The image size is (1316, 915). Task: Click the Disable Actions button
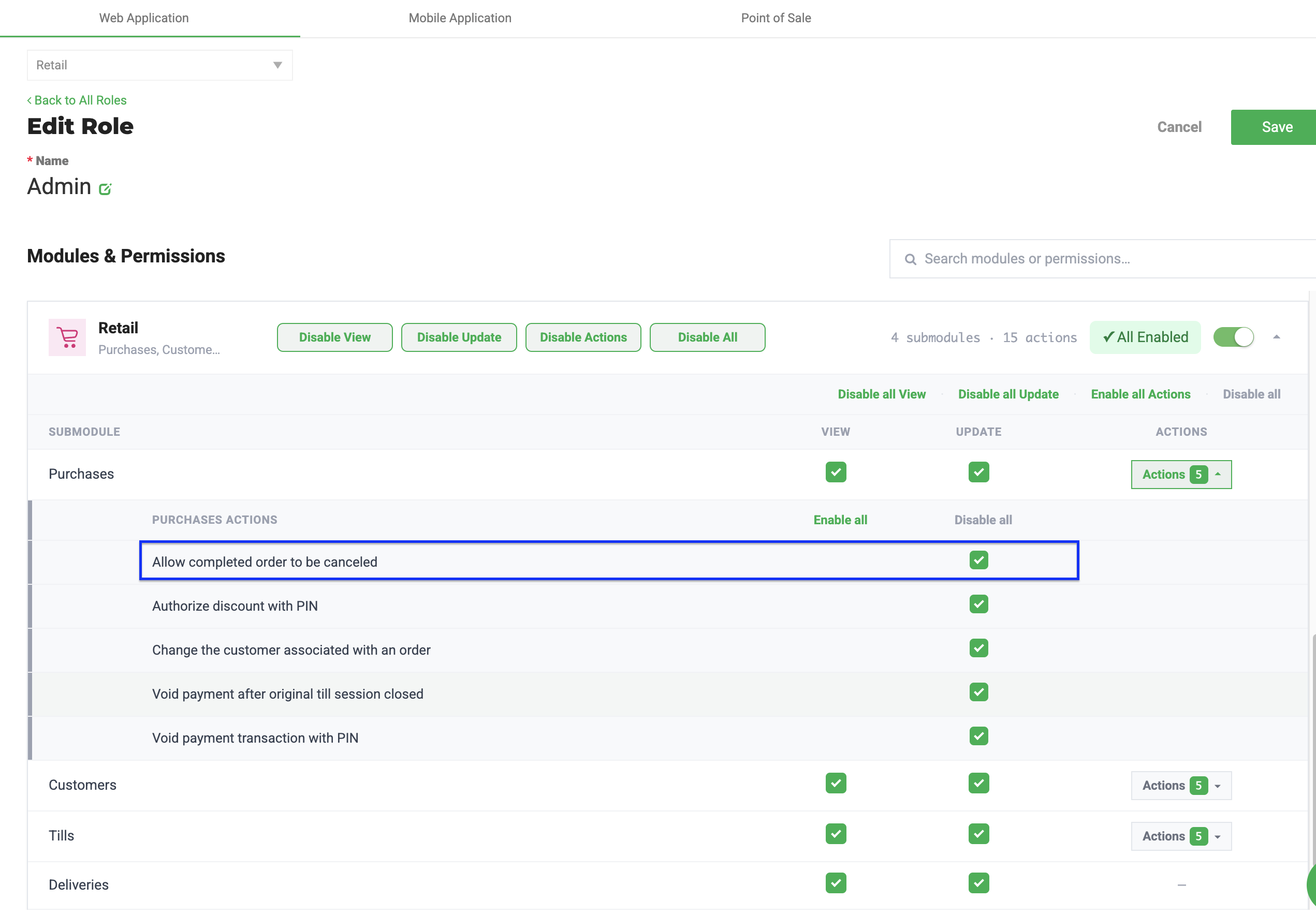click(x=583, y=337)
